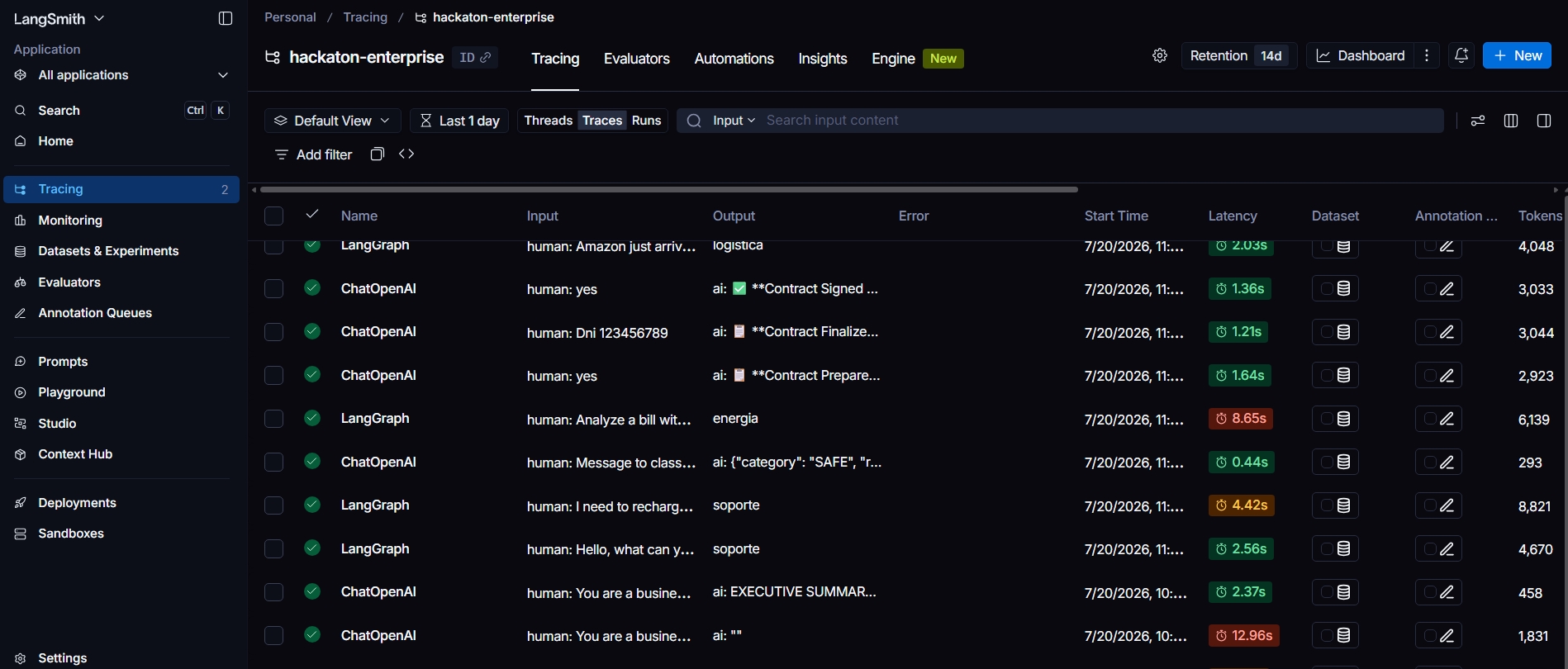Click the blue New button
This screenshot has width=1568, height=669.
1517,55
